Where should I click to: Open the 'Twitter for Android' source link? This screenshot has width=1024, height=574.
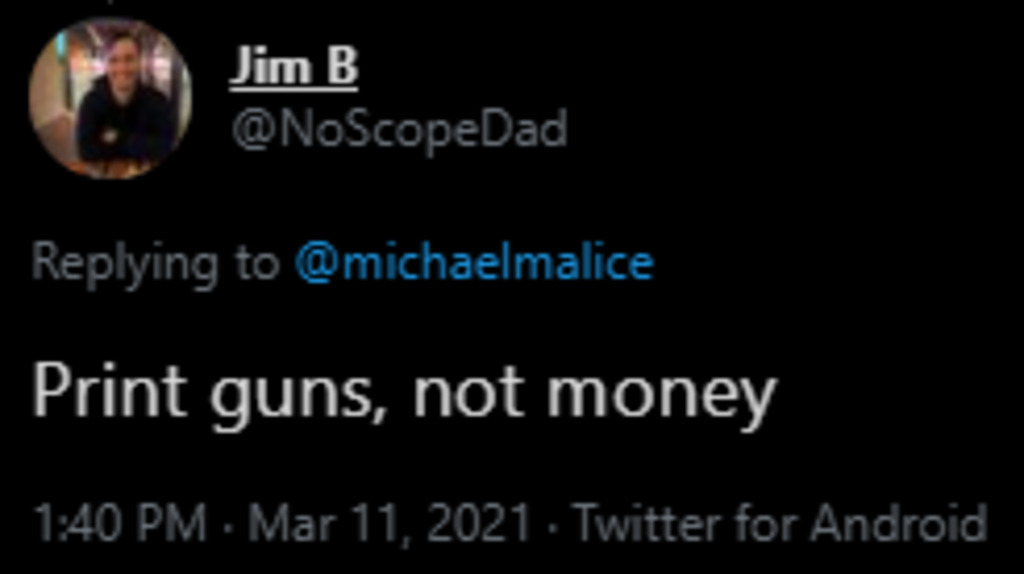coord(780,523)
